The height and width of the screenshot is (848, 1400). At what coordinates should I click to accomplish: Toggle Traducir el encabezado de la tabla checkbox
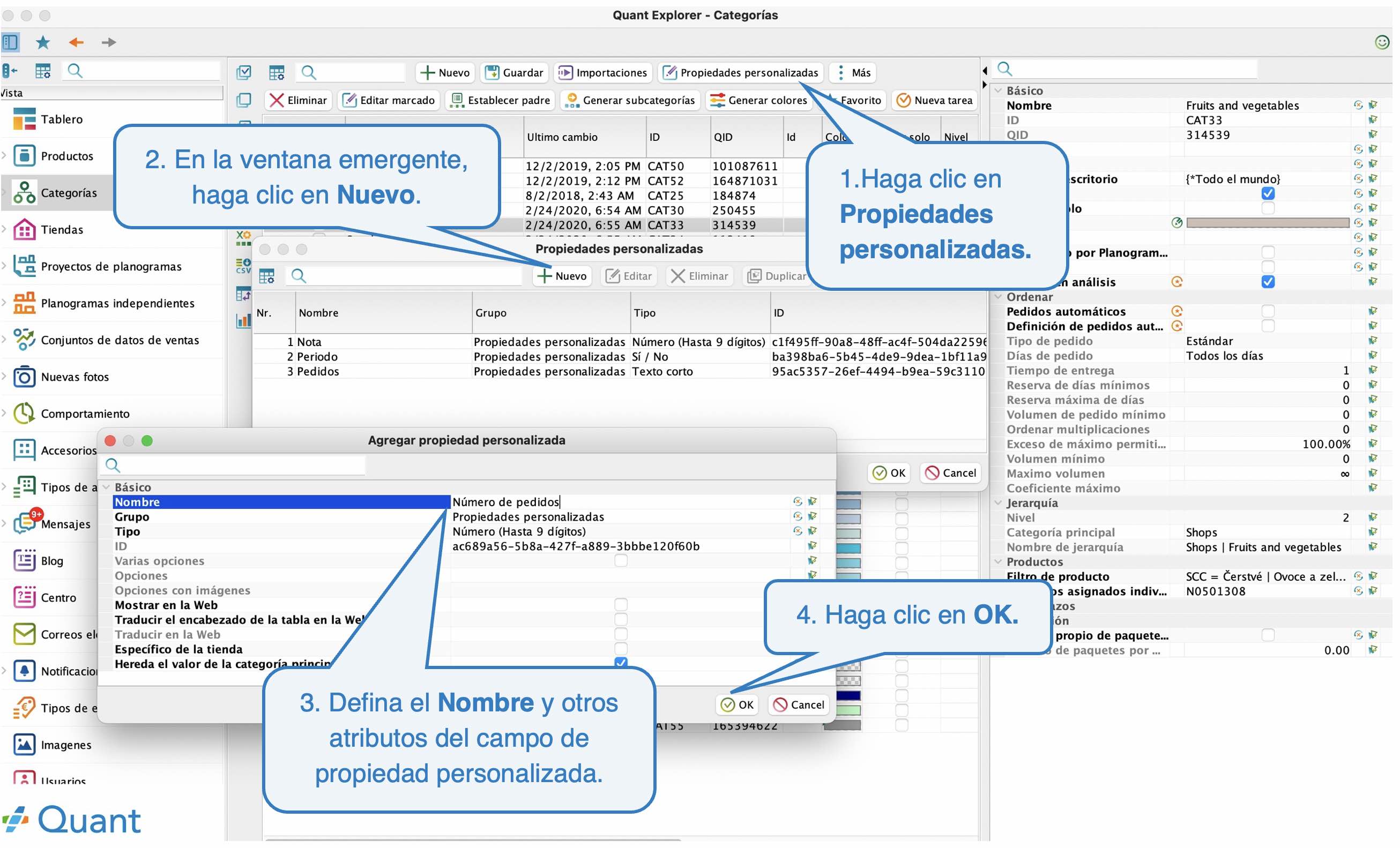click(x=621, y=620)
